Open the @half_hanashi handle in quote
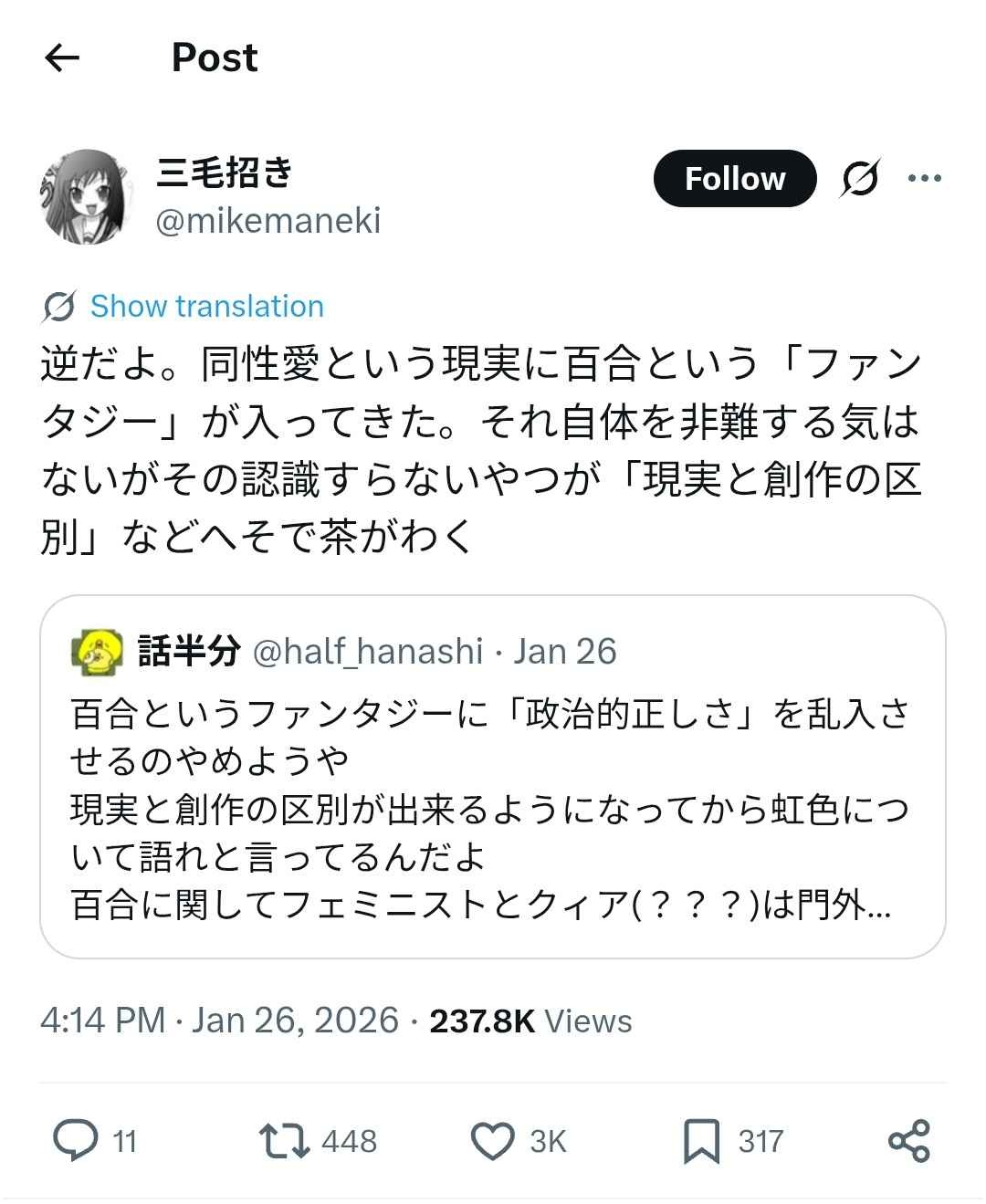 pyautogui.click(x=367, y=652)
